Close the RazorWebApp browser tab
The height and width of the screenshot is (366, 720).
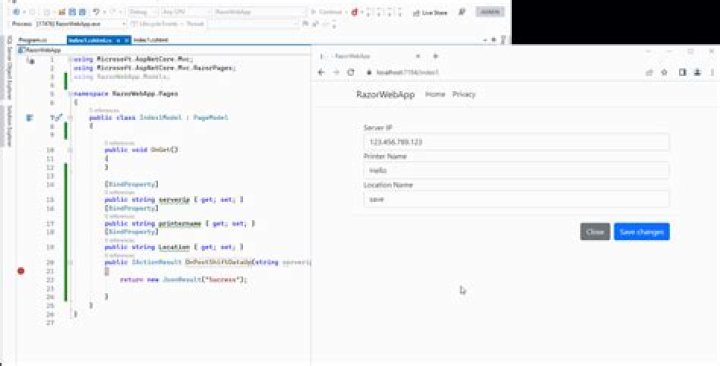click(418, 56)
